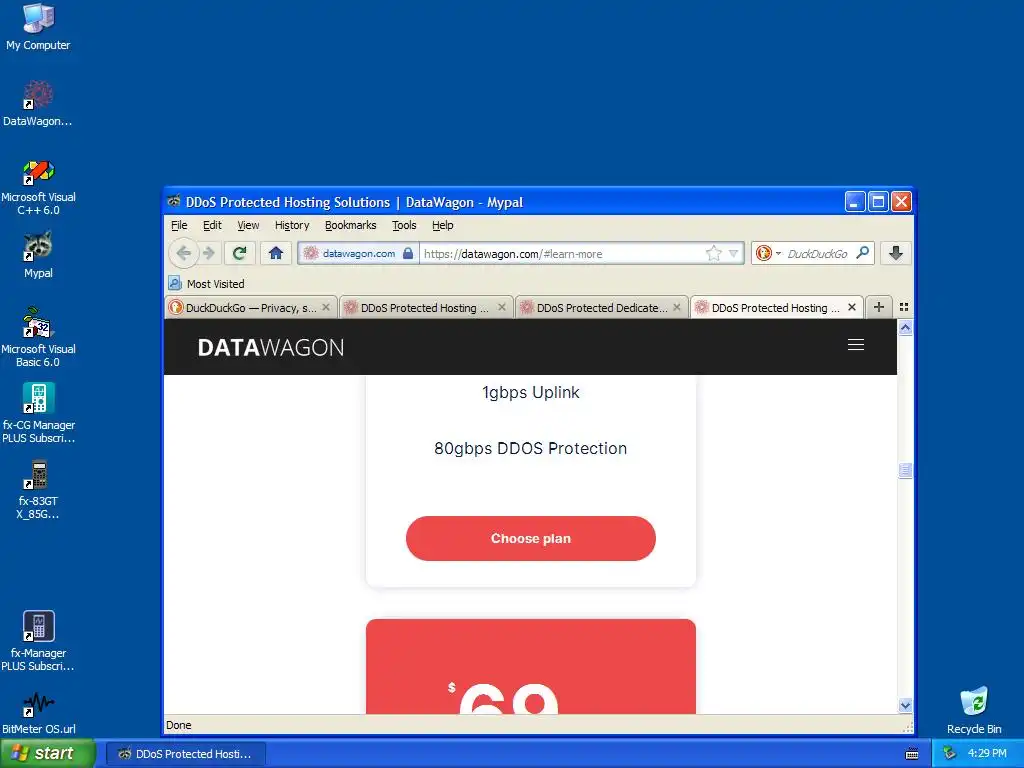
Task: Go to the browser Home page
Action: tap(276, 253)
